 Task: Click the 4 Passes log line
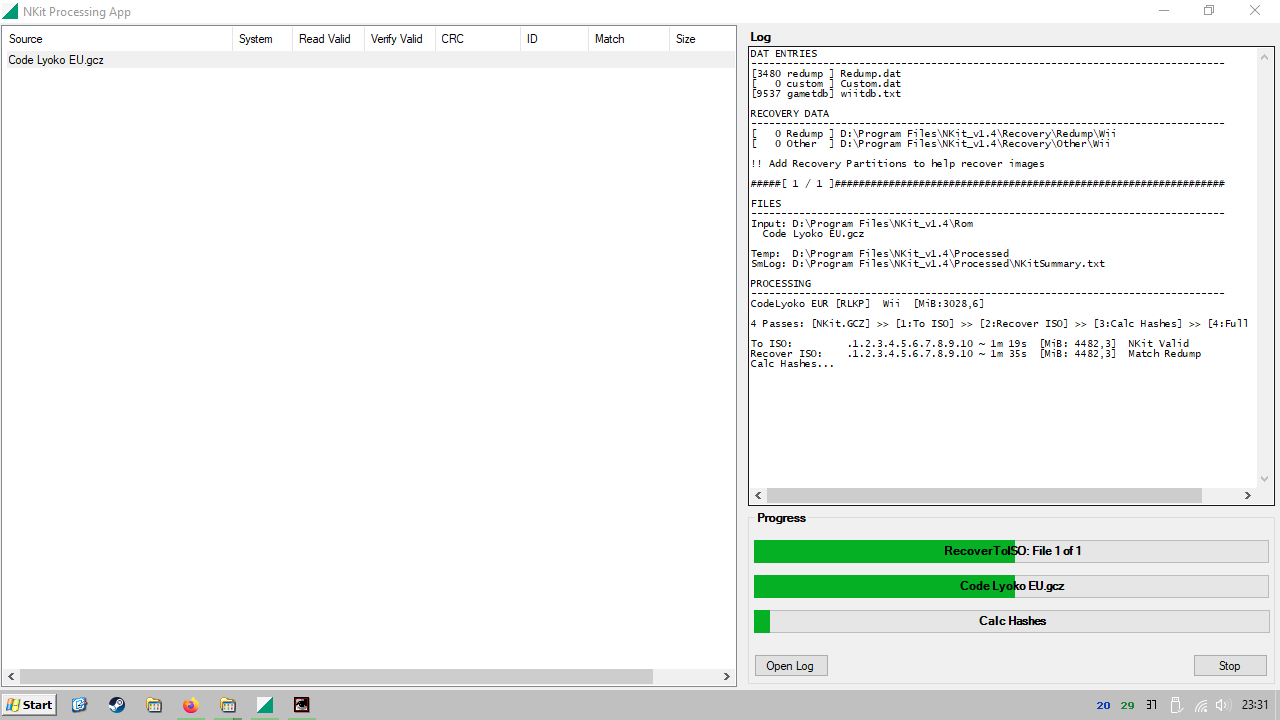pyautogui.click(x=1000, y=324)
